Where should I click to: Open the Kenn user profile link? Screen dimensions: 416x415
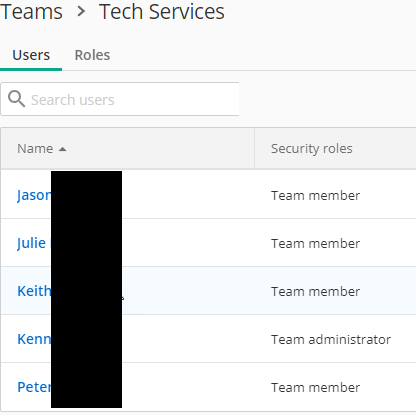click(34, 339)
